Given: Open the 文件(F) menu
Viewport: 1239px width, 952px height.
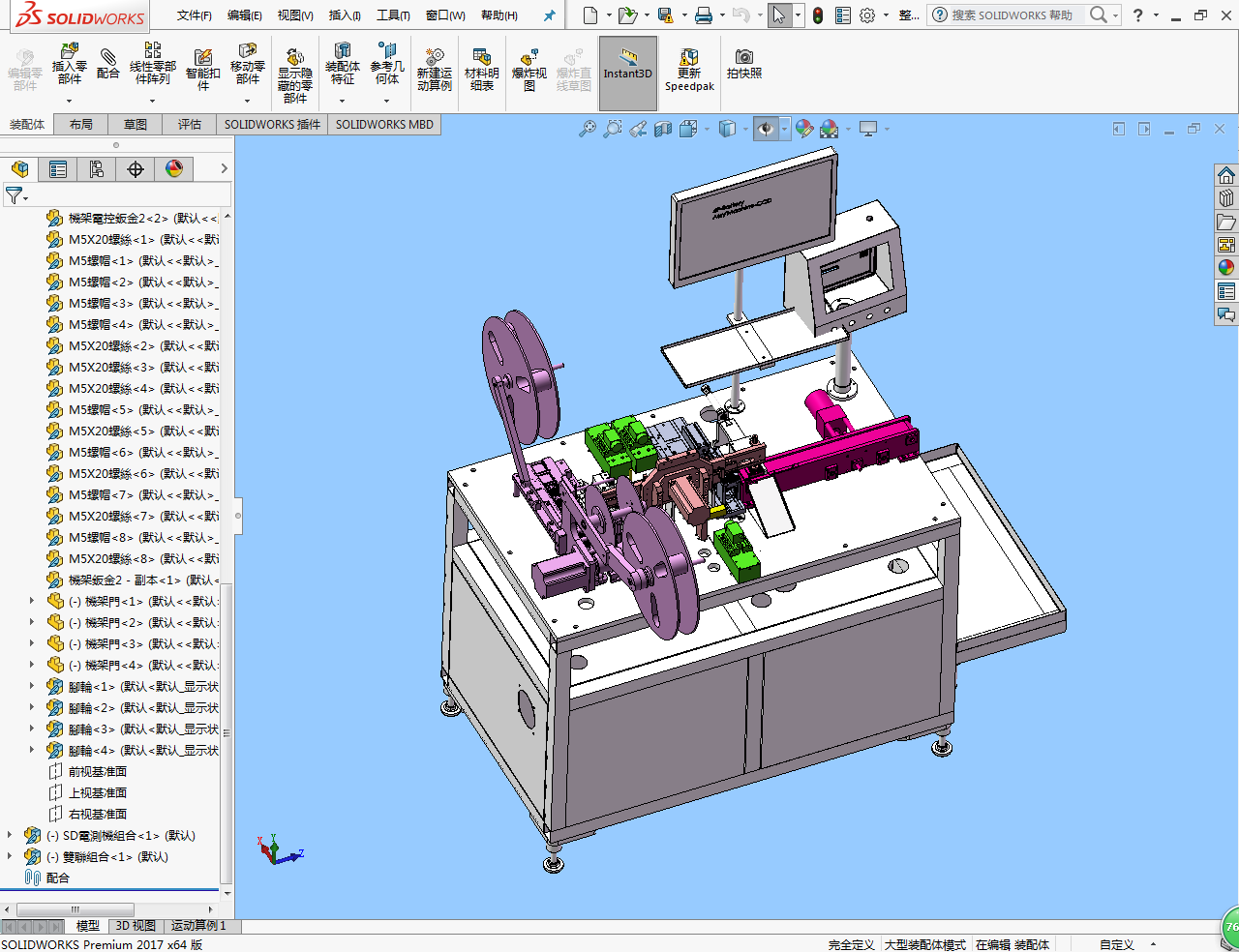Looking at the screenshot, I should pos(195,15).
